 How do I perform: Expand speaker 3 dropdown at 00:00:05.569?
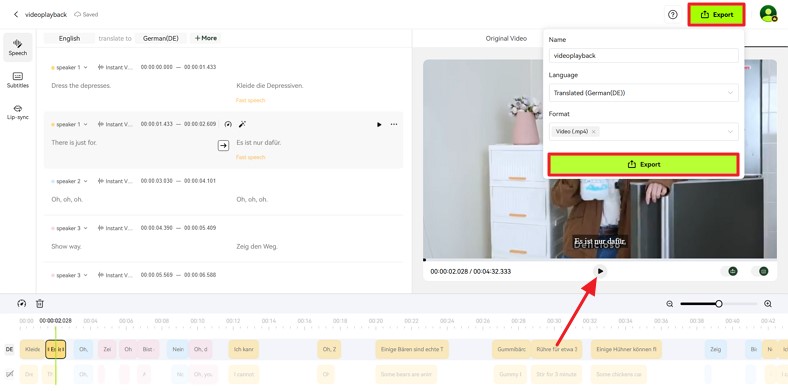(x=85, y=275)
